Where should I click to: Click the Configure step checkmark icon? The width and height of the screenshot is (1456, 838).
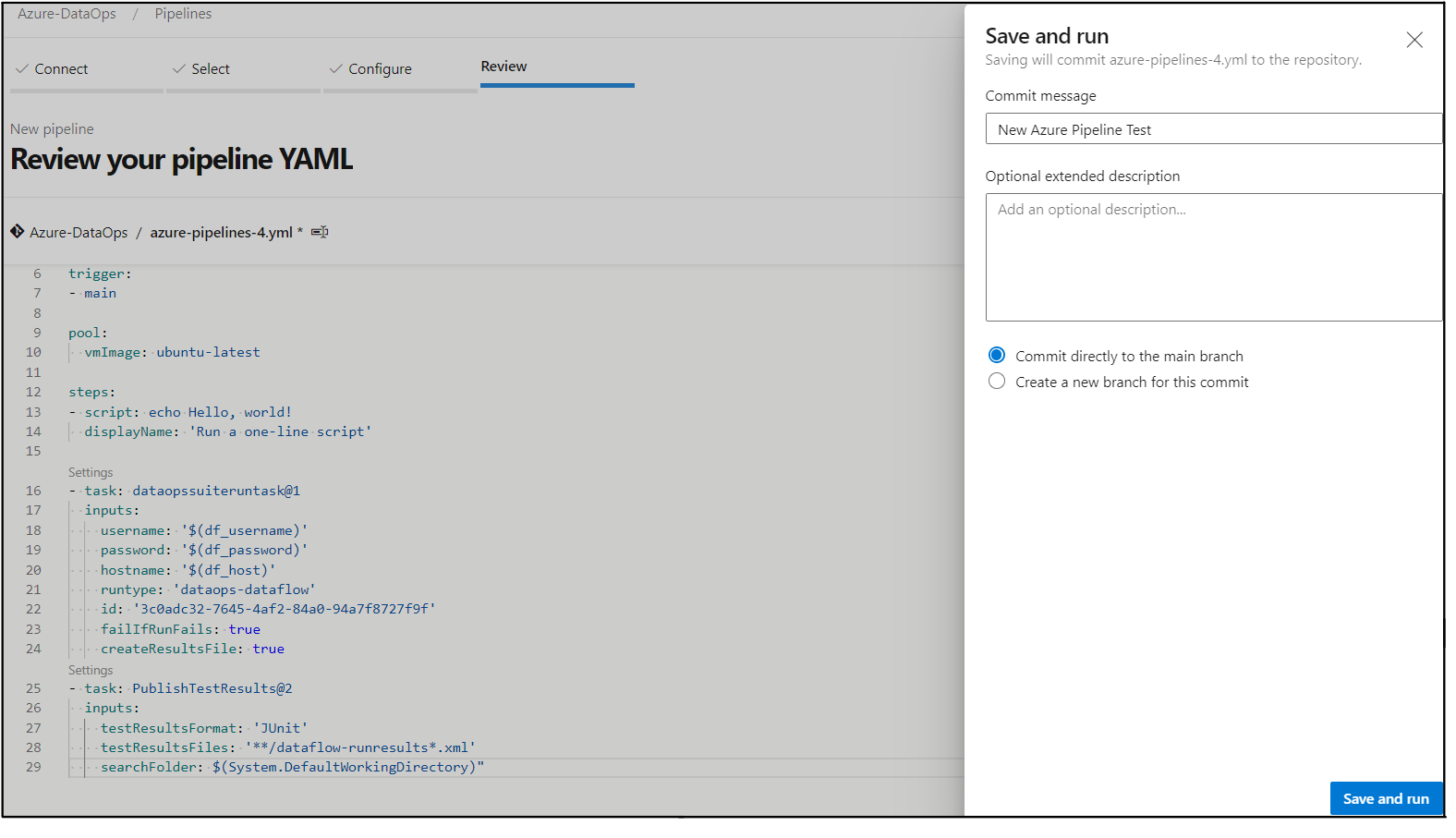point(336,69)
